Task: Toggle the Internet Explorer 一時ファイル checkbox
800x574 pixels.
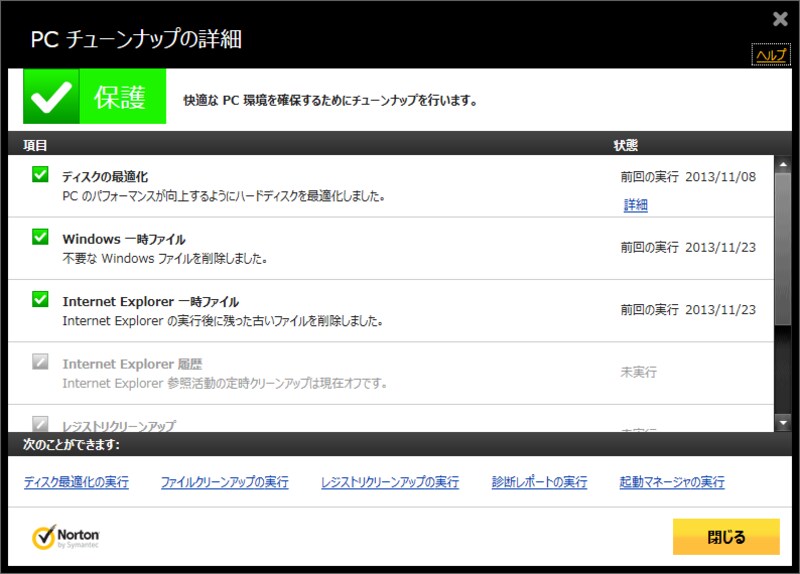Action: [x=40, y=299]
